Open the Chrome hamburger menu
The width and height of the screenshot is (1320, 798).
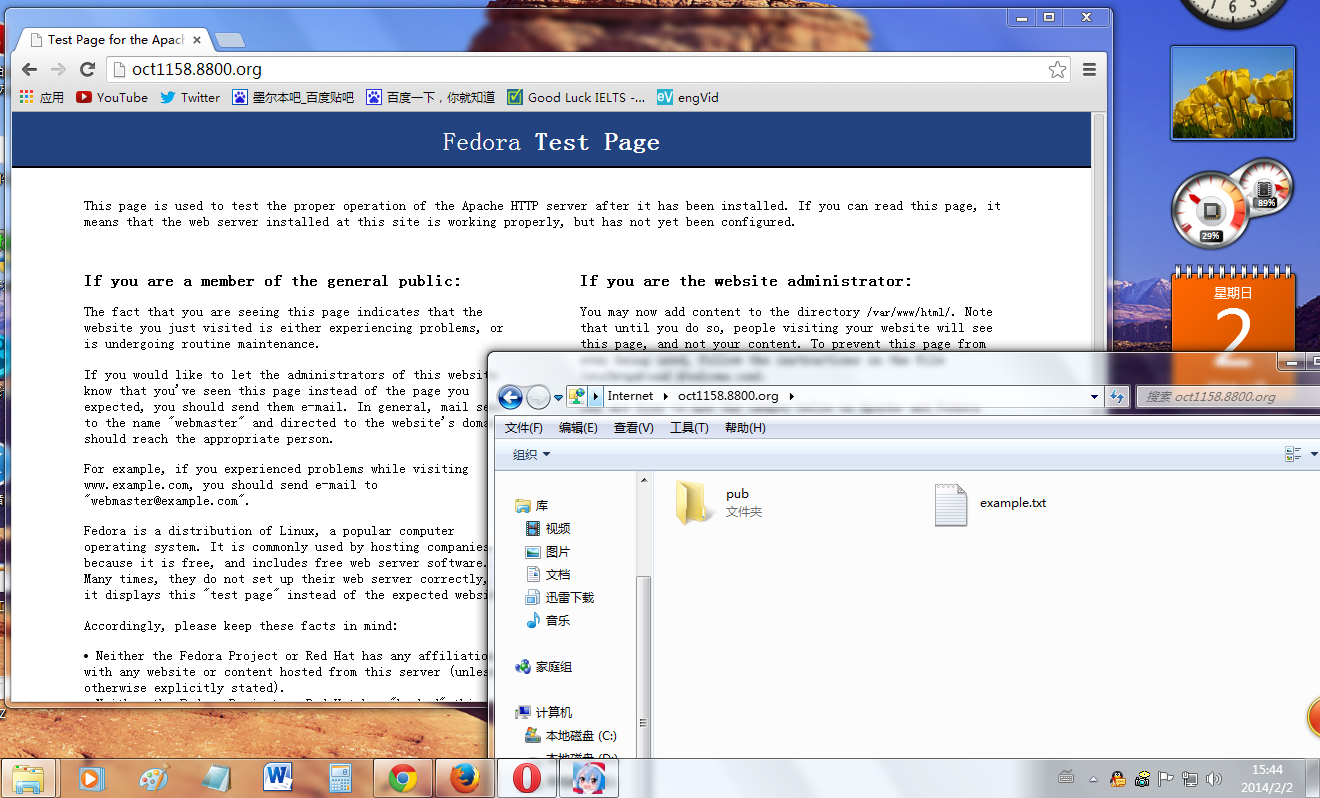1089,69
